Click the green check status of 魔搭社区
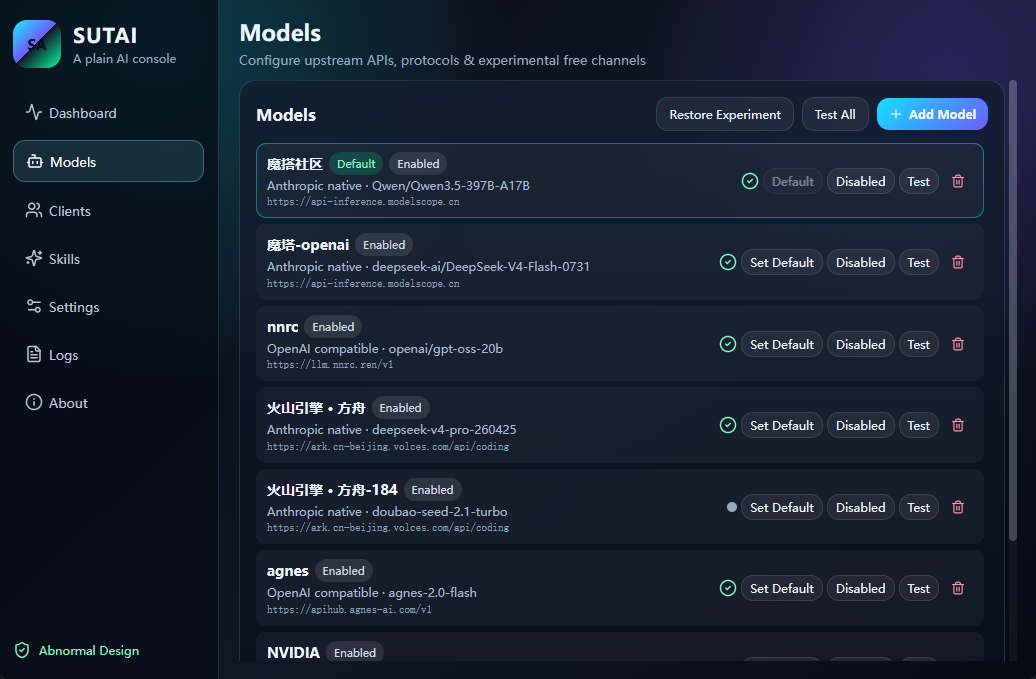Viewport: 1036px width, 679px height. [x=749, y=181]
